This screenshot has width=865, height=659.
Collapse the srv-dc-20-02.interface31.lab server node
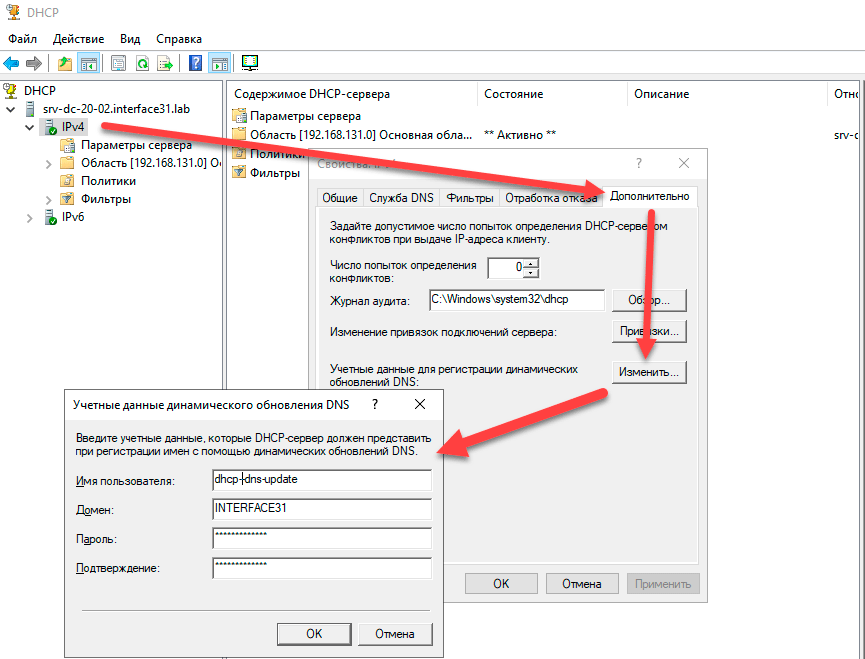[10, 109]
